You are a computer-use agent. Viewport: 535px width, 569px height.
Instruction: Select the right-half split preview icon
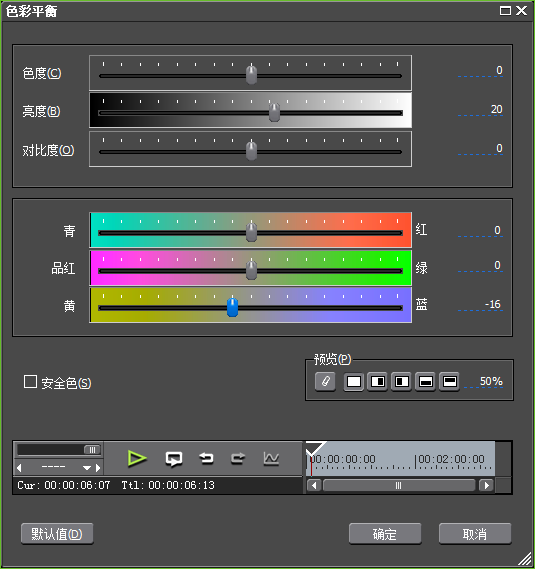377,382
